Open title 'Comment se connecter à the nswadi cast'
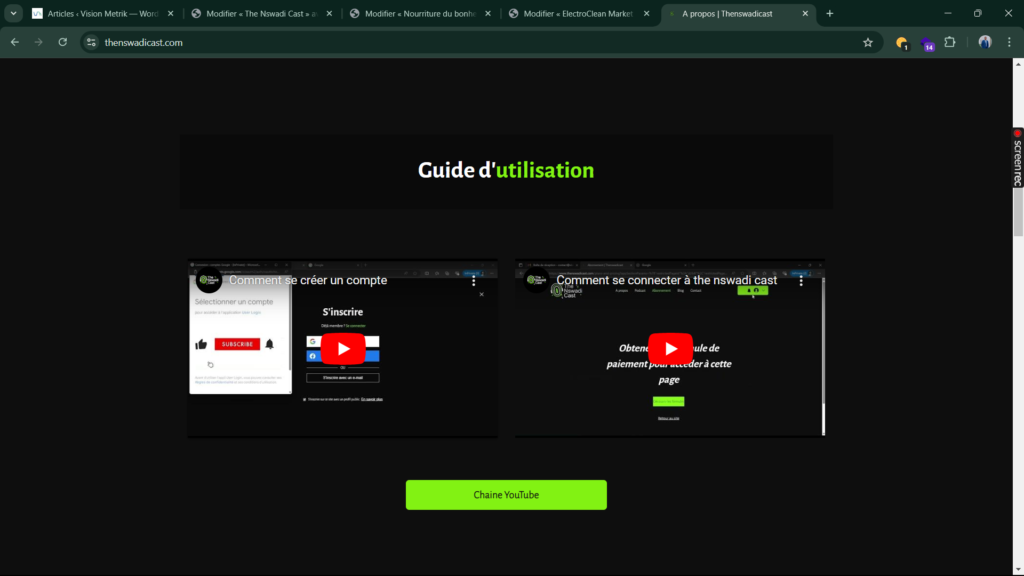The image size is (1024, 576). pos(666,280)
